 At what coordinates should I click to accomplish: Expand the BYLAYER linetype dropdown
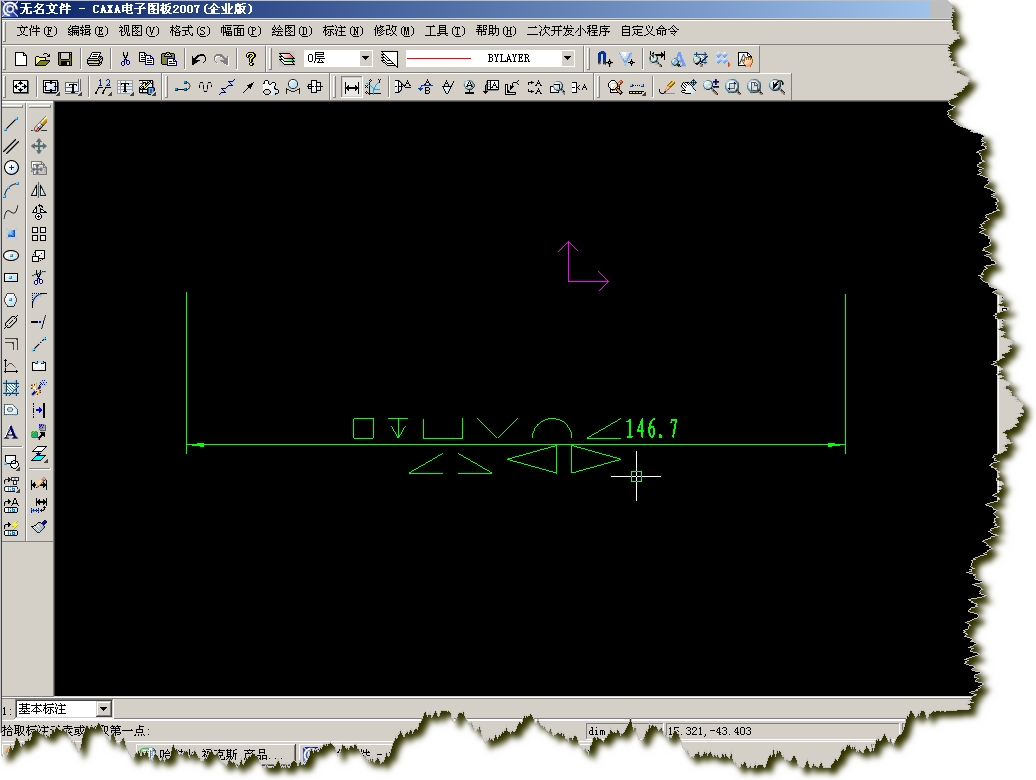(x=568, y=58)
